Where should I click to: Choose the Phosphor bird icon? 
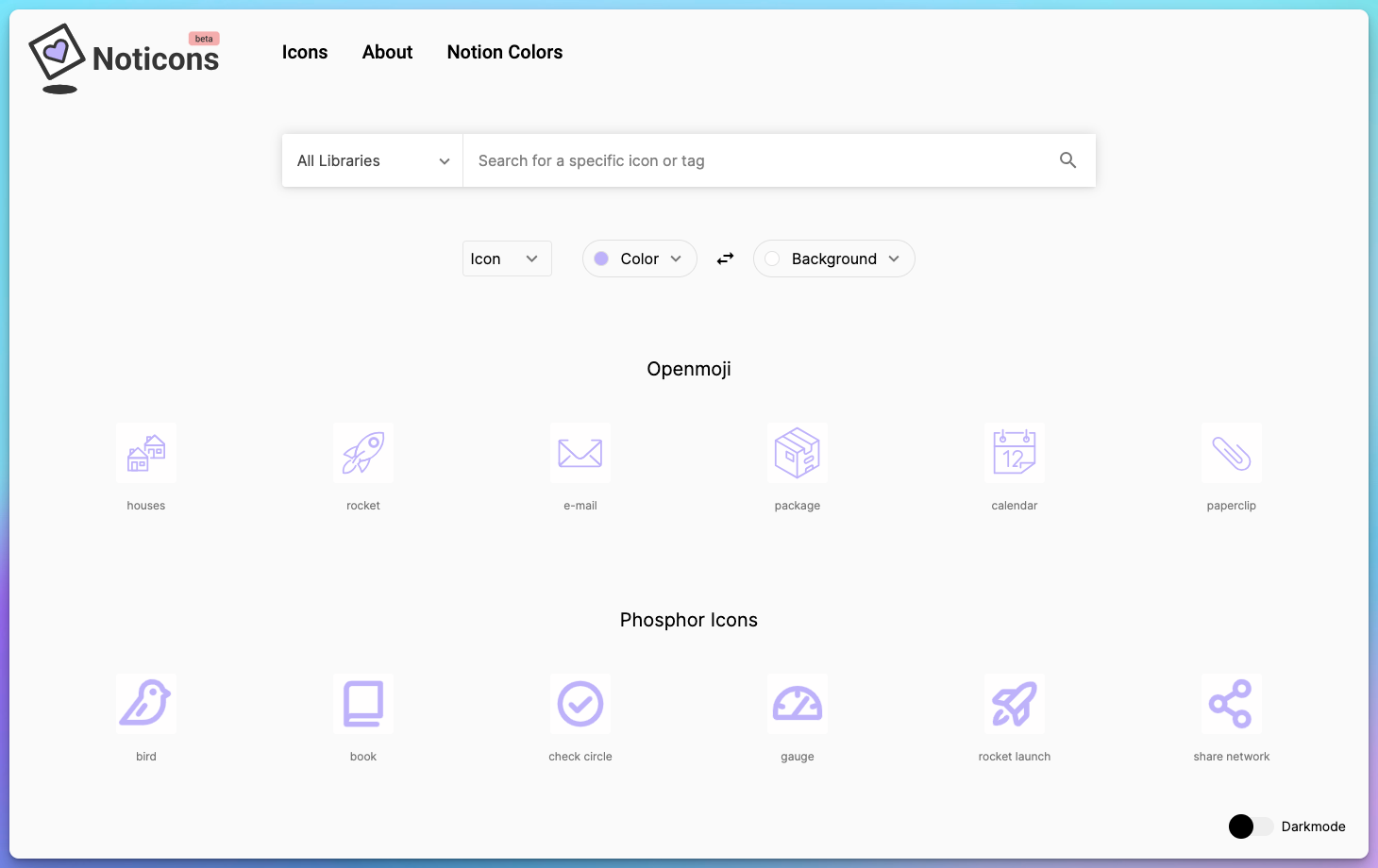(146, 704)
